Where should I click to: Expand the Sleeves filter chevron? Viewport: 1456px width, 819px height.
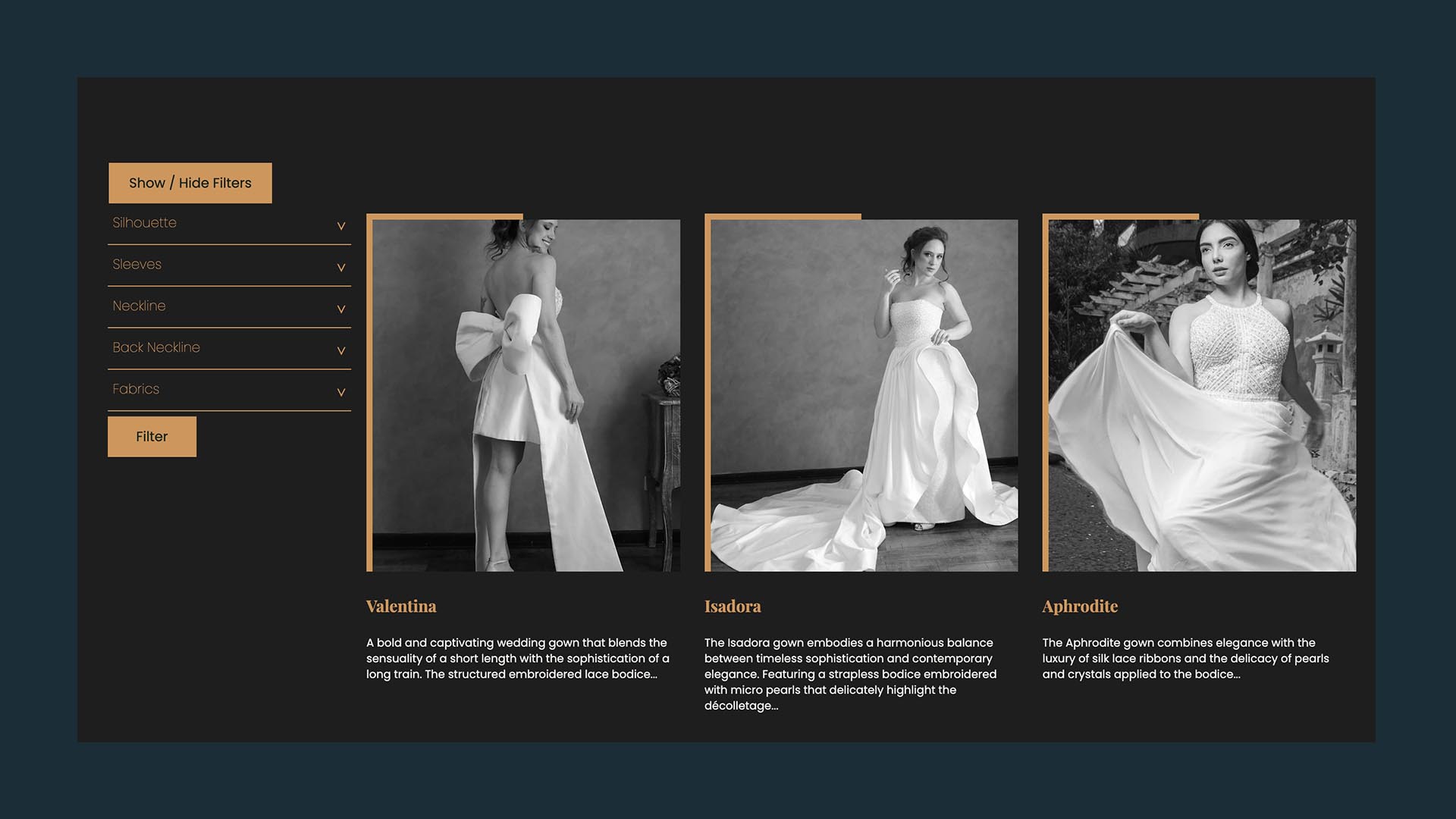tap(341, 268)
